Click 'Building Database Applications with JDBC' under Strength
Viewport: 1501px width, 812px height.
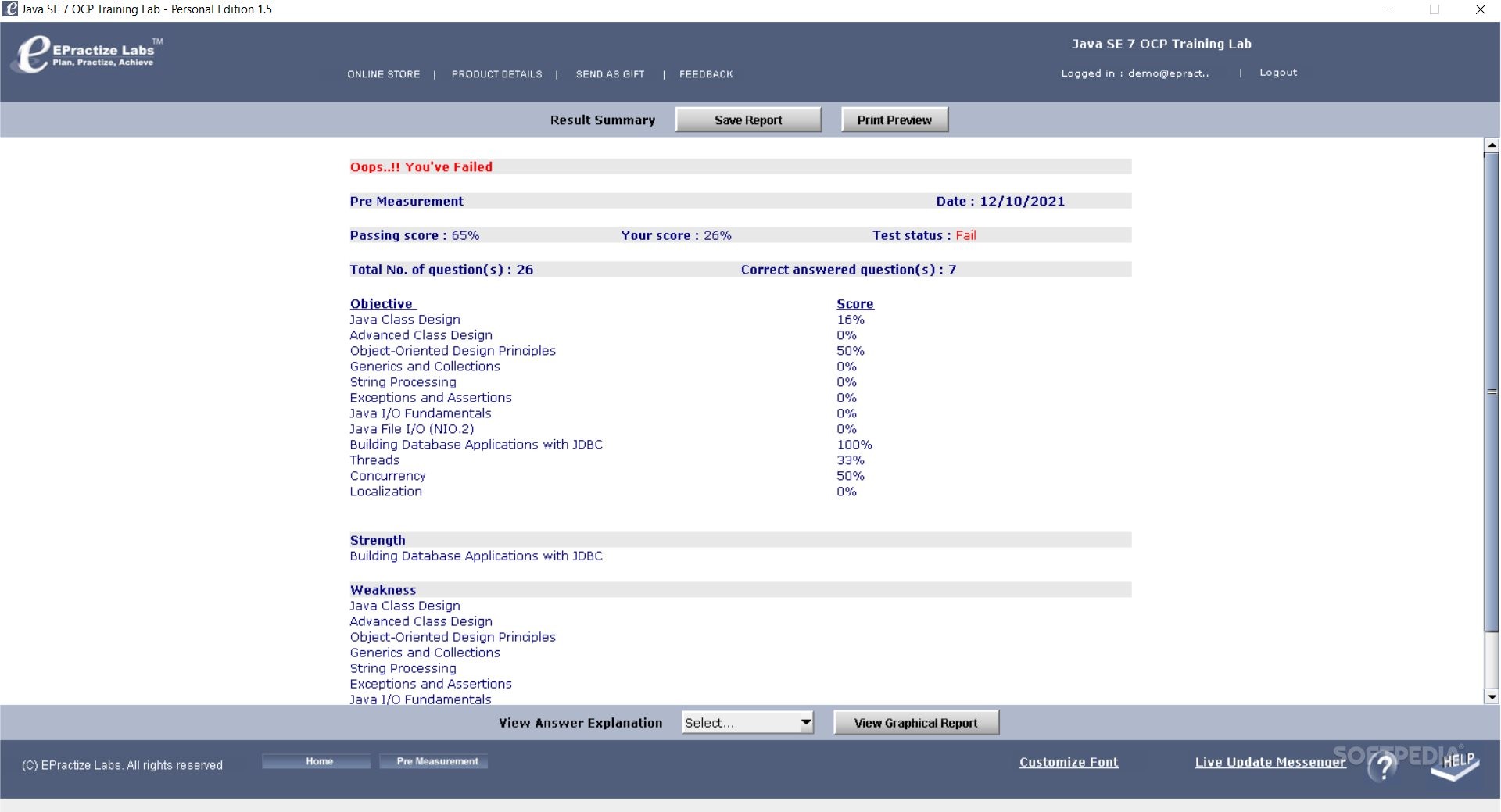pyautogui.click(x=476, y=556)
